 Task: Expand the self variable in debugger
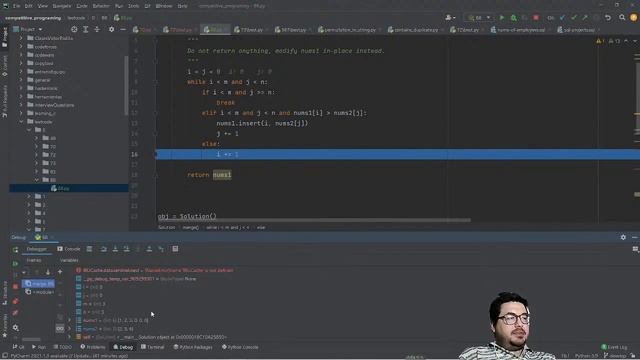69,337
